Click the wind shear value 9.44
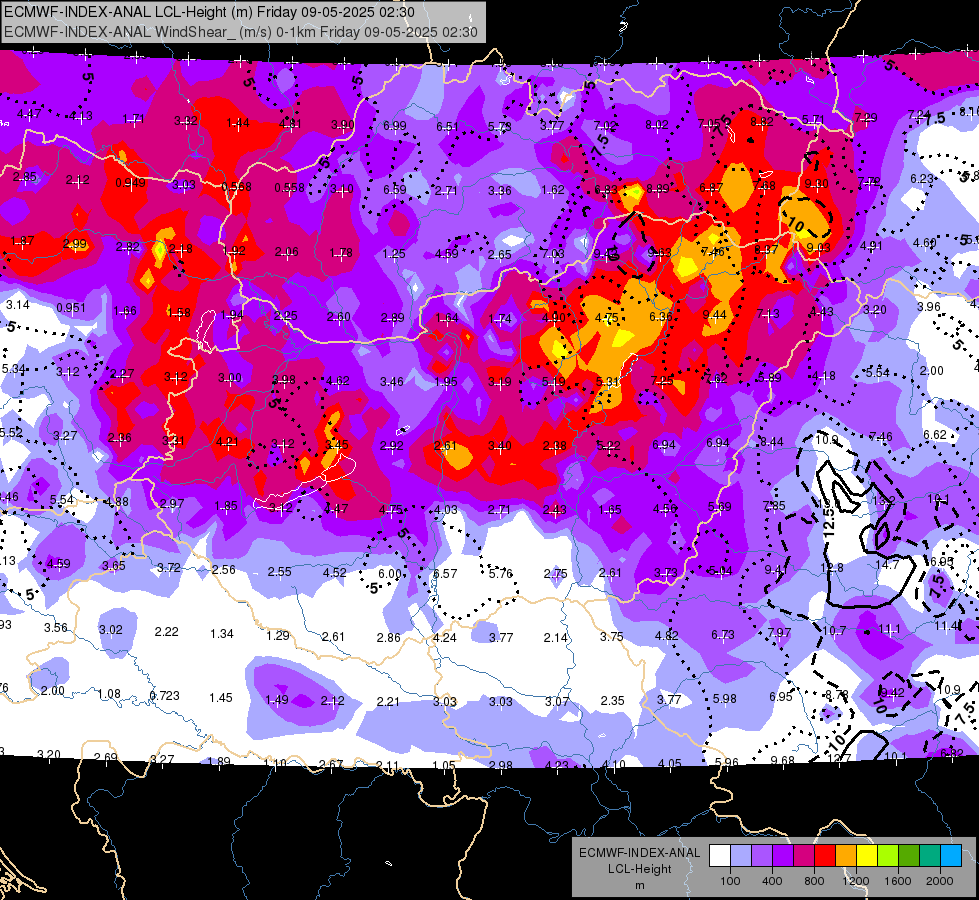The width and height of the screenshot is (979, 900). click(x=714, y=314)
